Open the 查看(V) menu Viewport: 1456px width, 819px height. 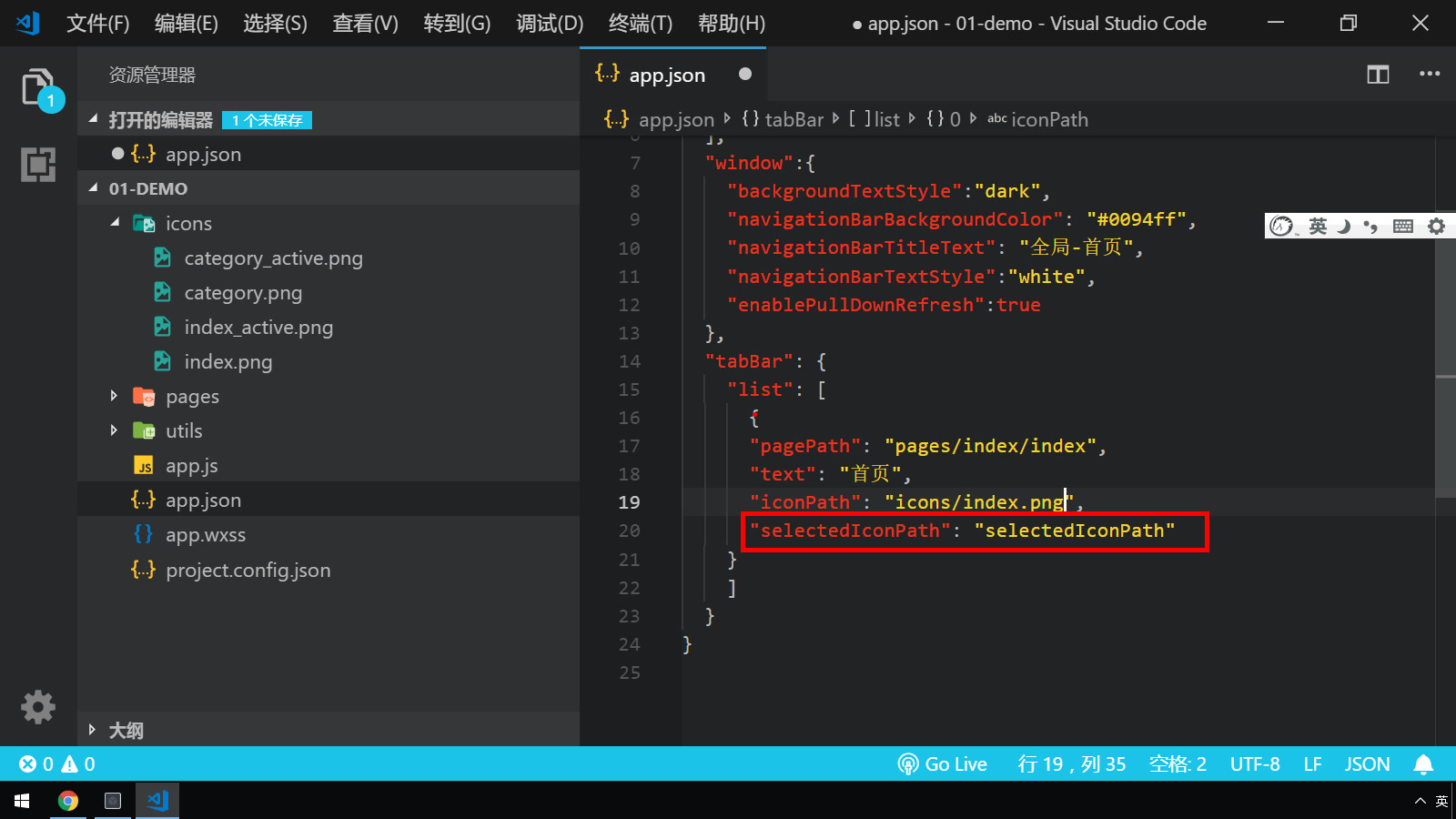tap(365, 24)
